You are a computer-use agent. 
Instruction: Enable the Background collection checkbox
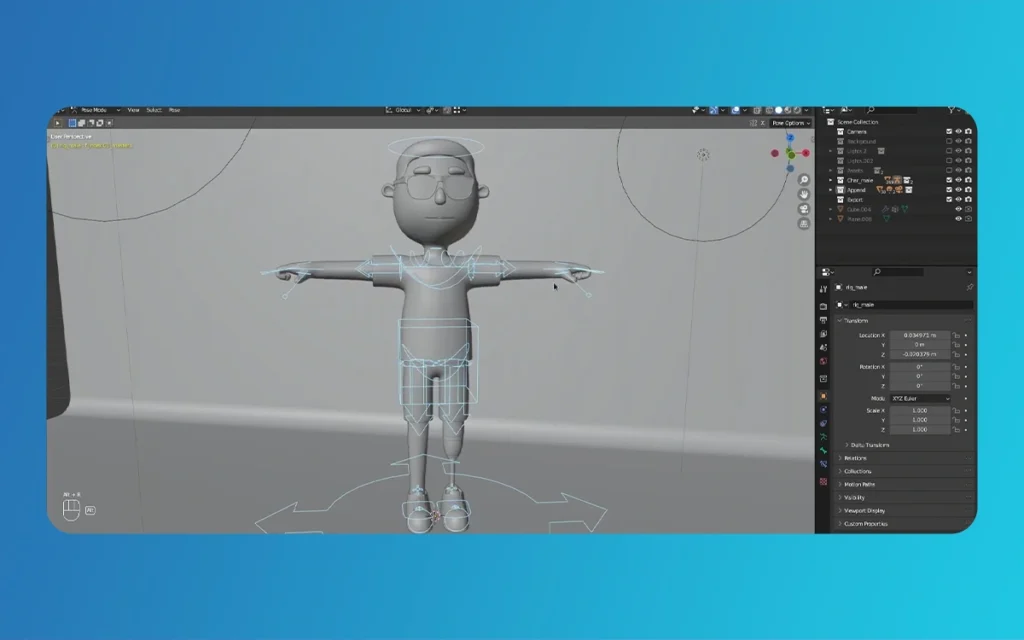pyautogui.click(x=949, y=141)
